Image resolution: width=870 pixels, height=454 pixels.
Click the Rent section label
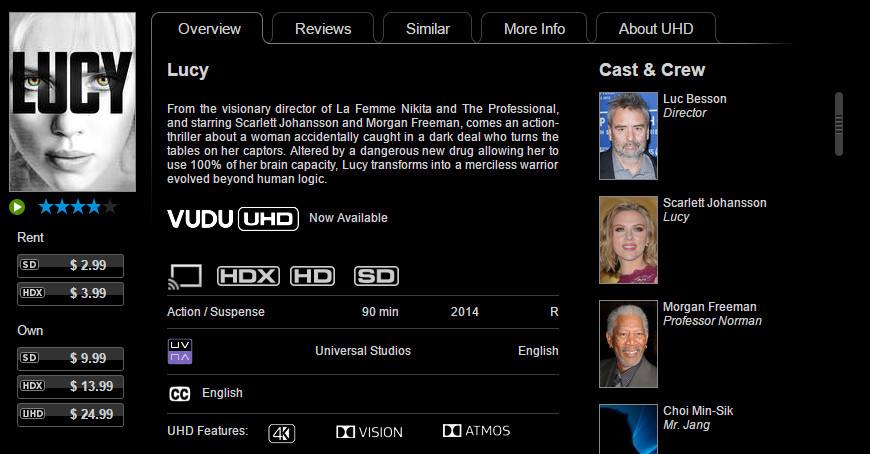tap(31, 238)
